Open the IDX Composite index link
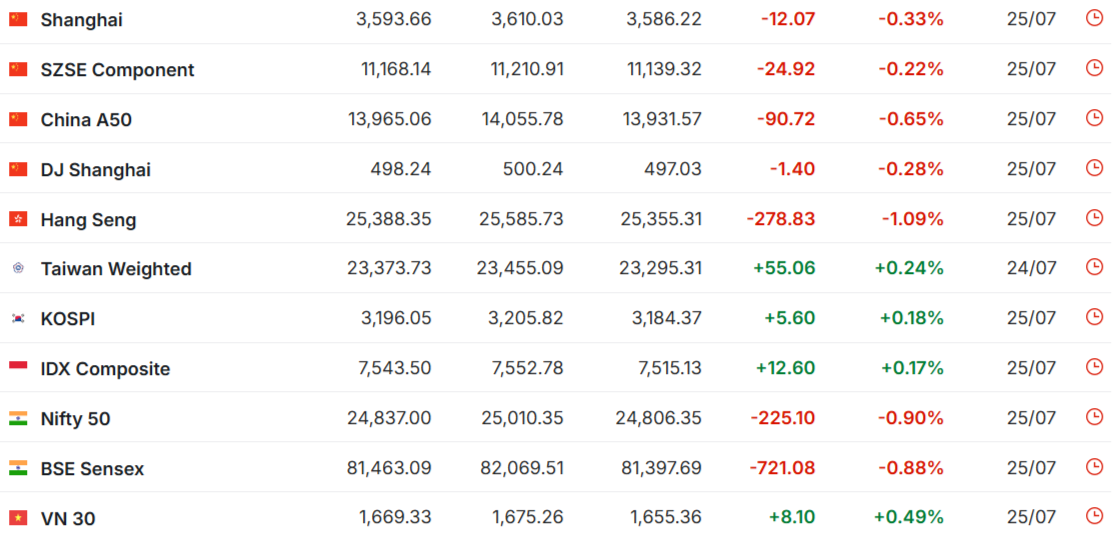1112x538 pixels. tap(106, 369)
